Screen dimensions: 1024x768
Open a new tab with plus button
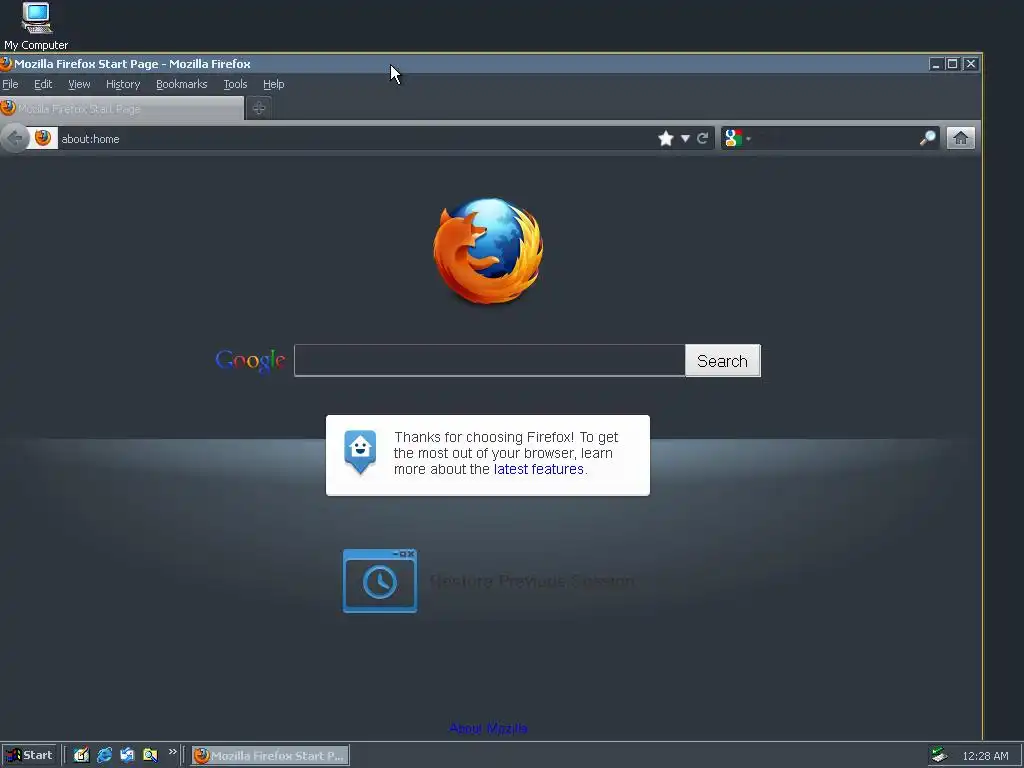click(x=259, y=108)
